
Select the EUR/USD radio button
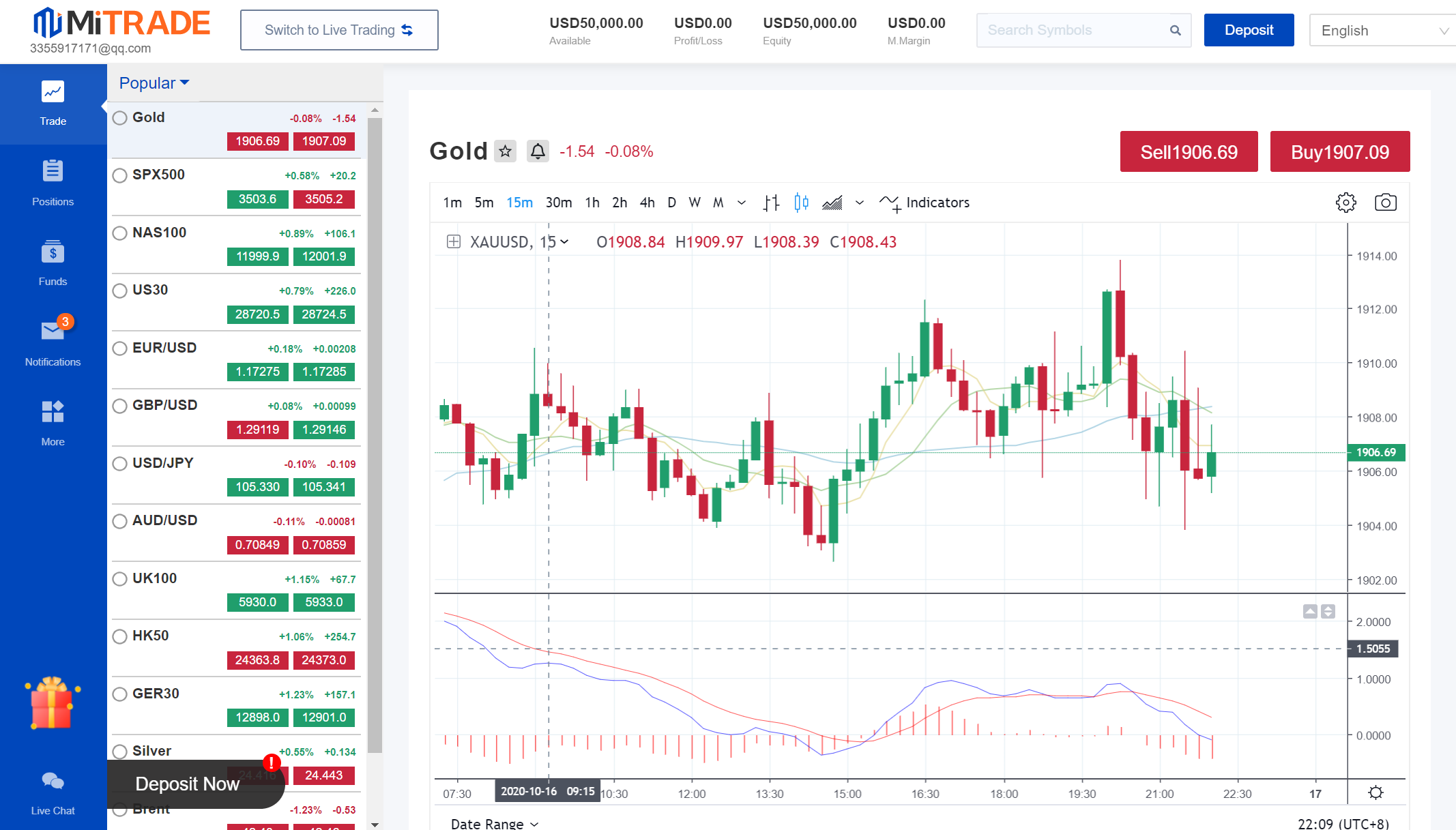point(120,349)
